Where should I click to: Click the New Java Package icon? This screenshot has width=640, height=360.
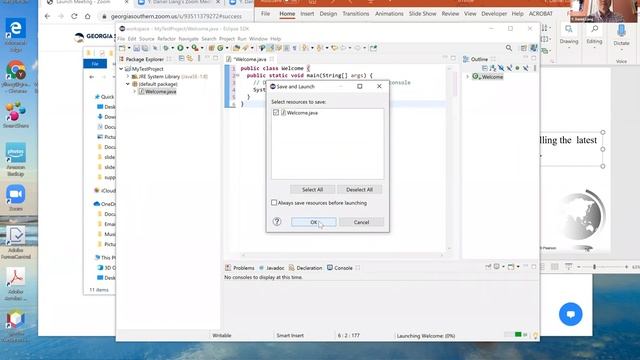[211, 48]
